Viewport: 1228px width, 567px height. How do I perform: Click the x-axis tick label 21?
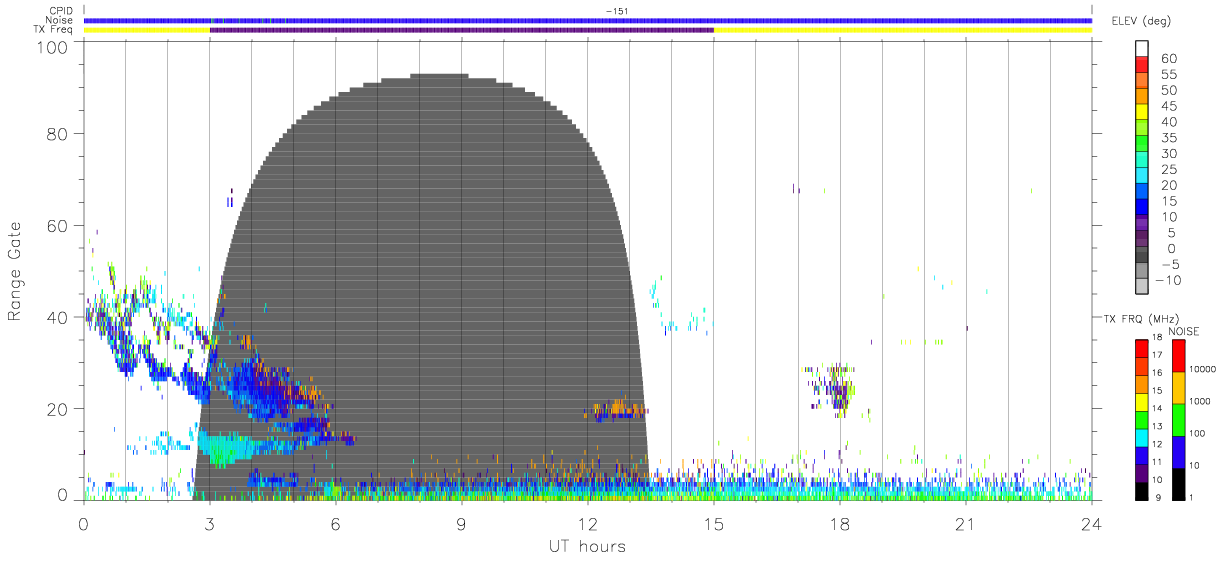(x=966, y=523)
